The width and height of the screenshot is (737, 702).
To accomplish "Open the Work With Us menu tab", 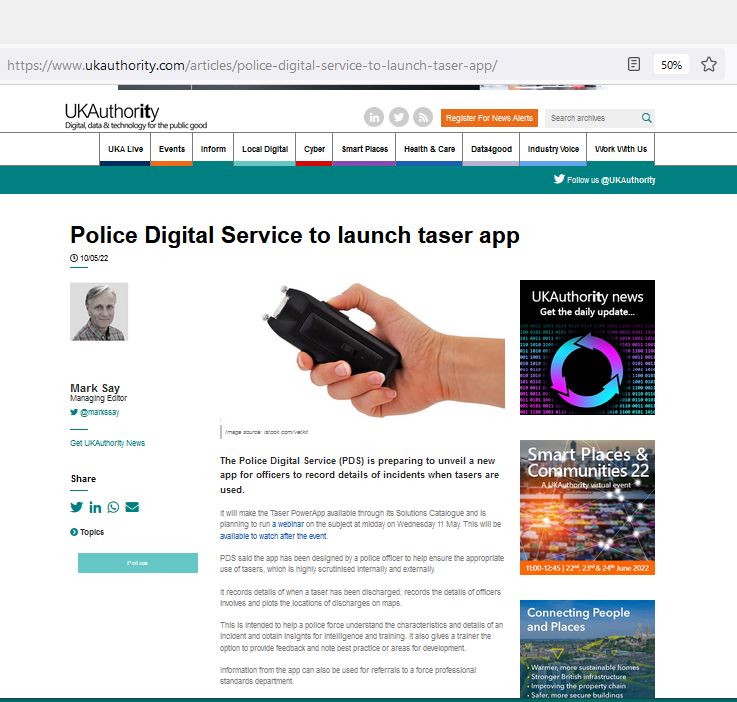I will [620, 149].
